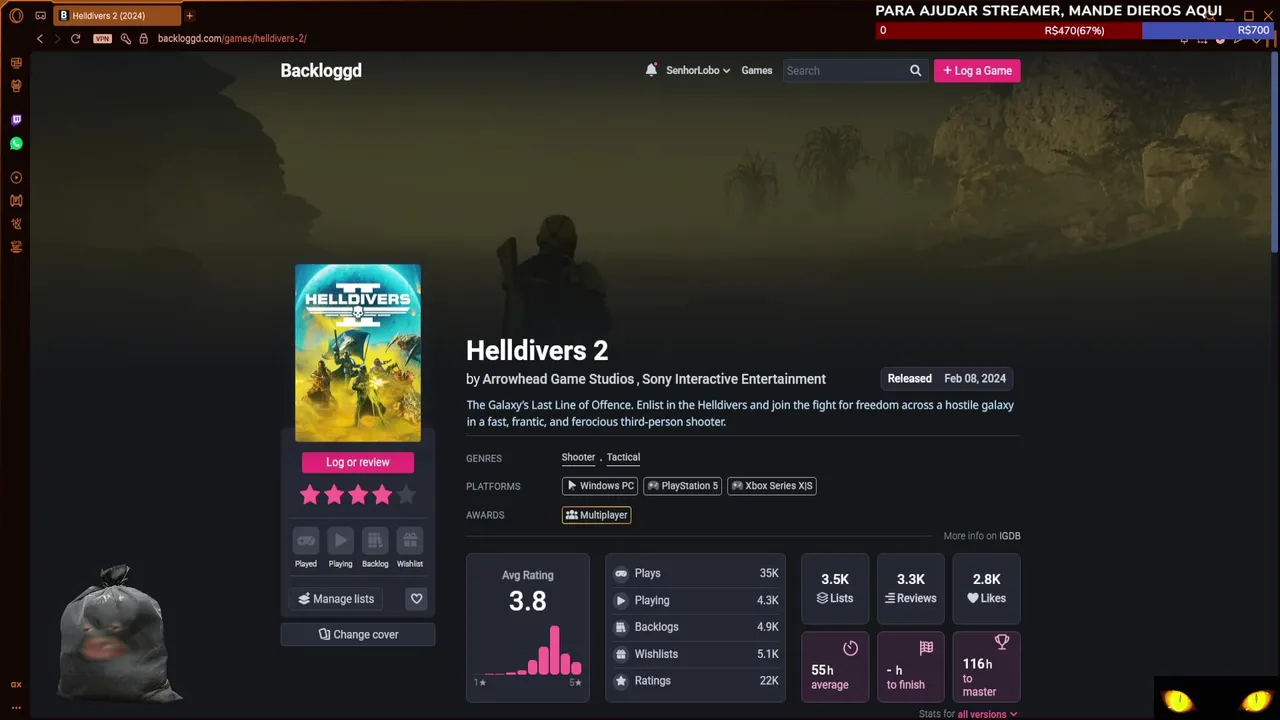
Task: Go to the Backloggd home logo
Action: click(321, 71)
